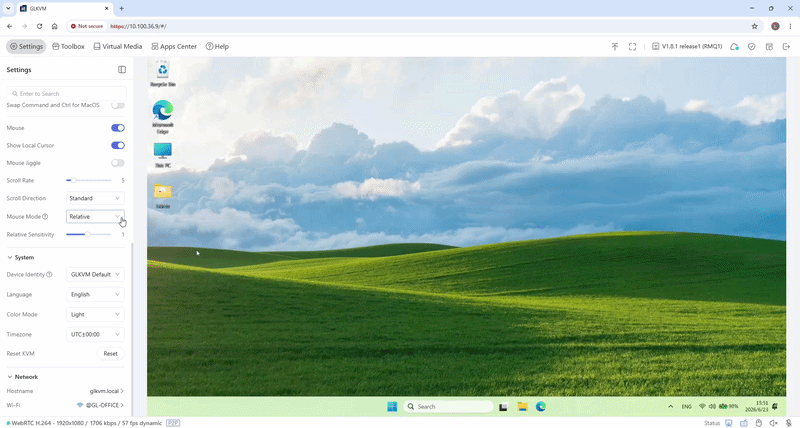
Task: Turn off Show Local Cursor toggle
Action: pyautogui.click(x=118, y=145)
